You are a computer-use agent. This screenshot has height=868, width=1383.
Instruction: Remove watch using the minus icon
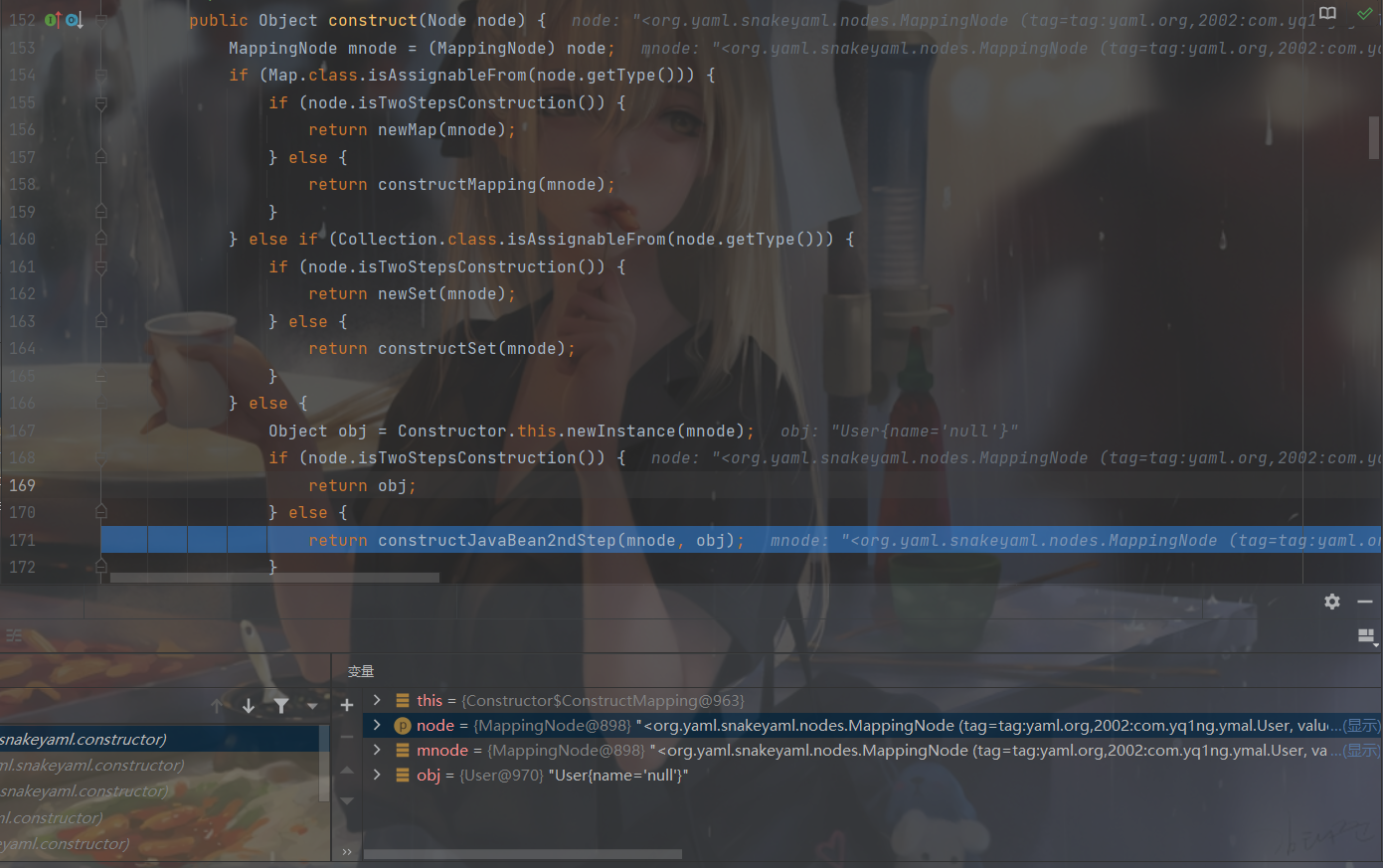point(347,737)
